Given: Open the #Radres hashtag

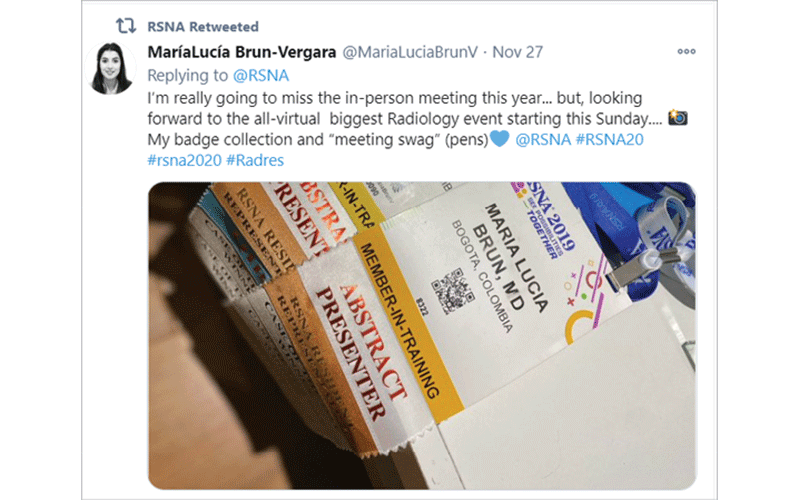Looking at the screenshot, I should click(255, 160).
